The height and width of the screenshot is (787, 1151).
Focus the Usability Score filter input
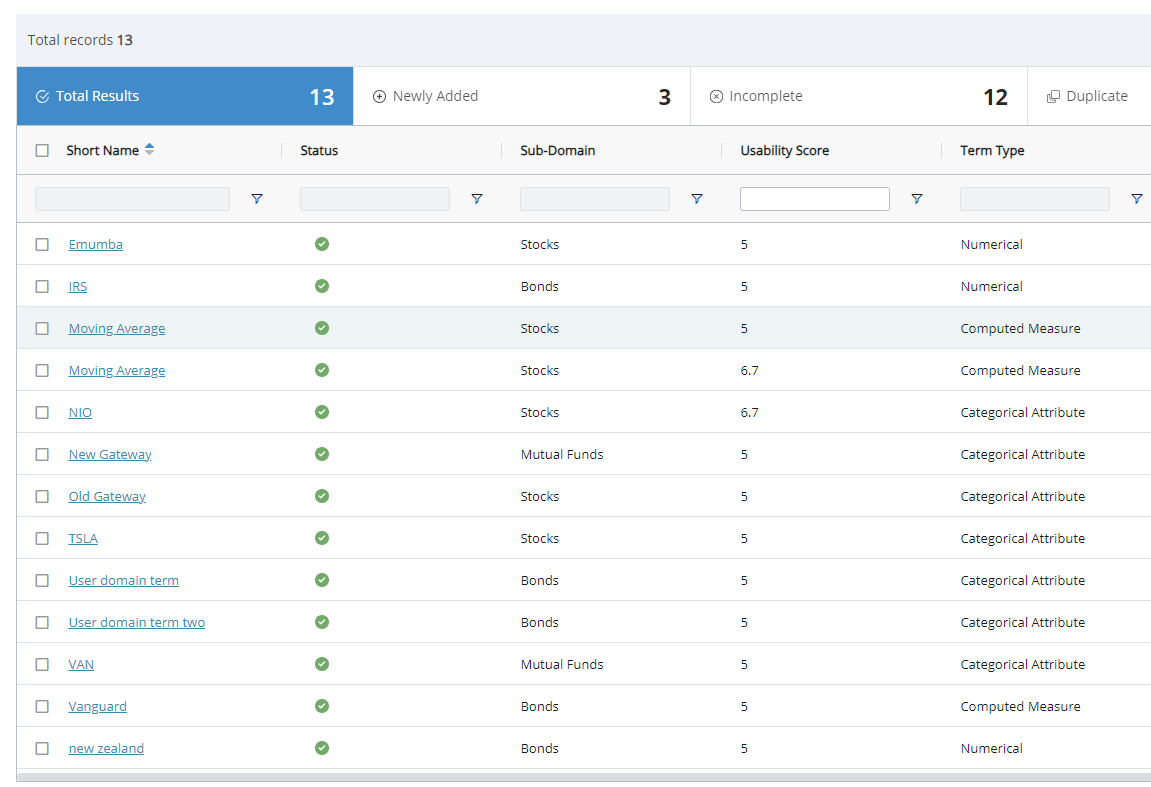tap(815, 199)
